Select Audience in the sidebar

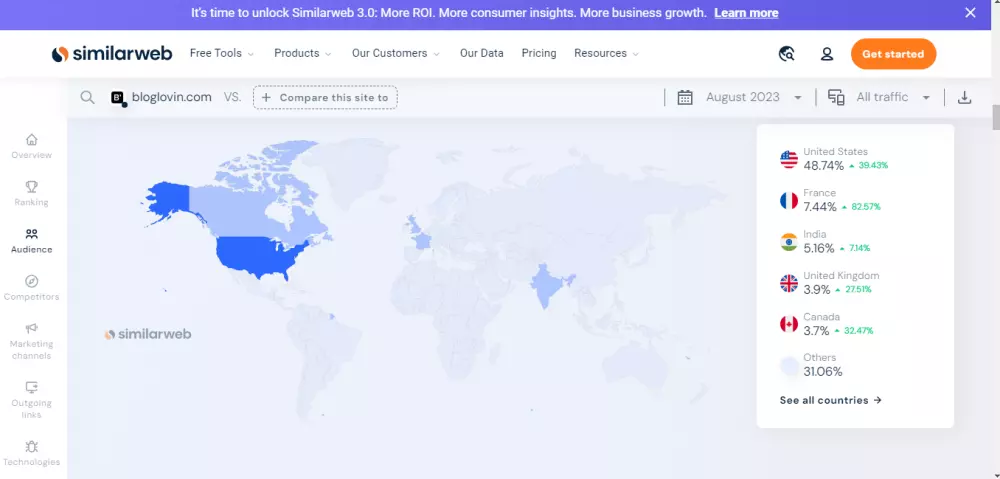[31, 240]
